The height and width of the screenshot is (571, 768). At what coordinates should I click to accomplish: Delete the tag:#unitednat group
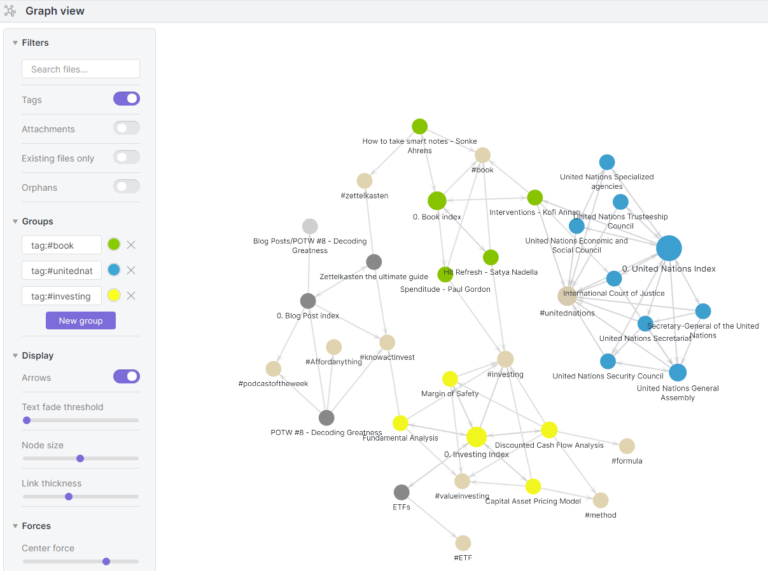click(131, 270)
